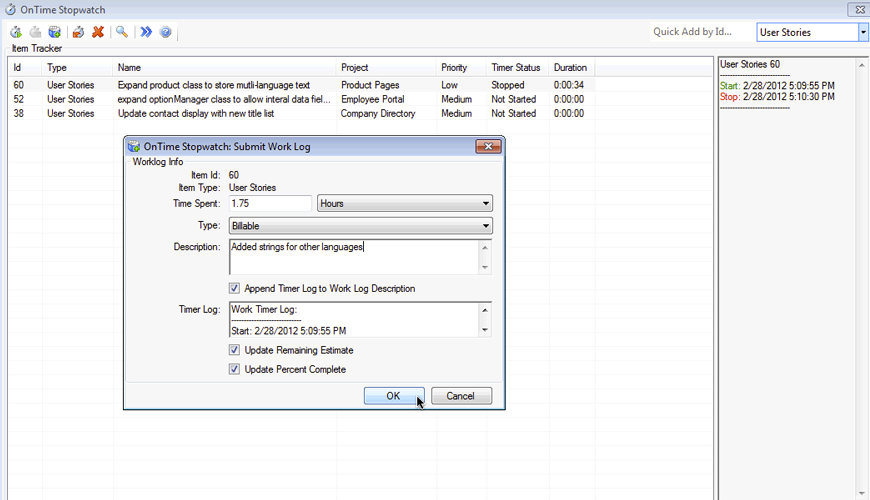Cancel the work log submission
Image resolution: width=870 pixels, height=500 pixels.
click(x=461, y=396)
